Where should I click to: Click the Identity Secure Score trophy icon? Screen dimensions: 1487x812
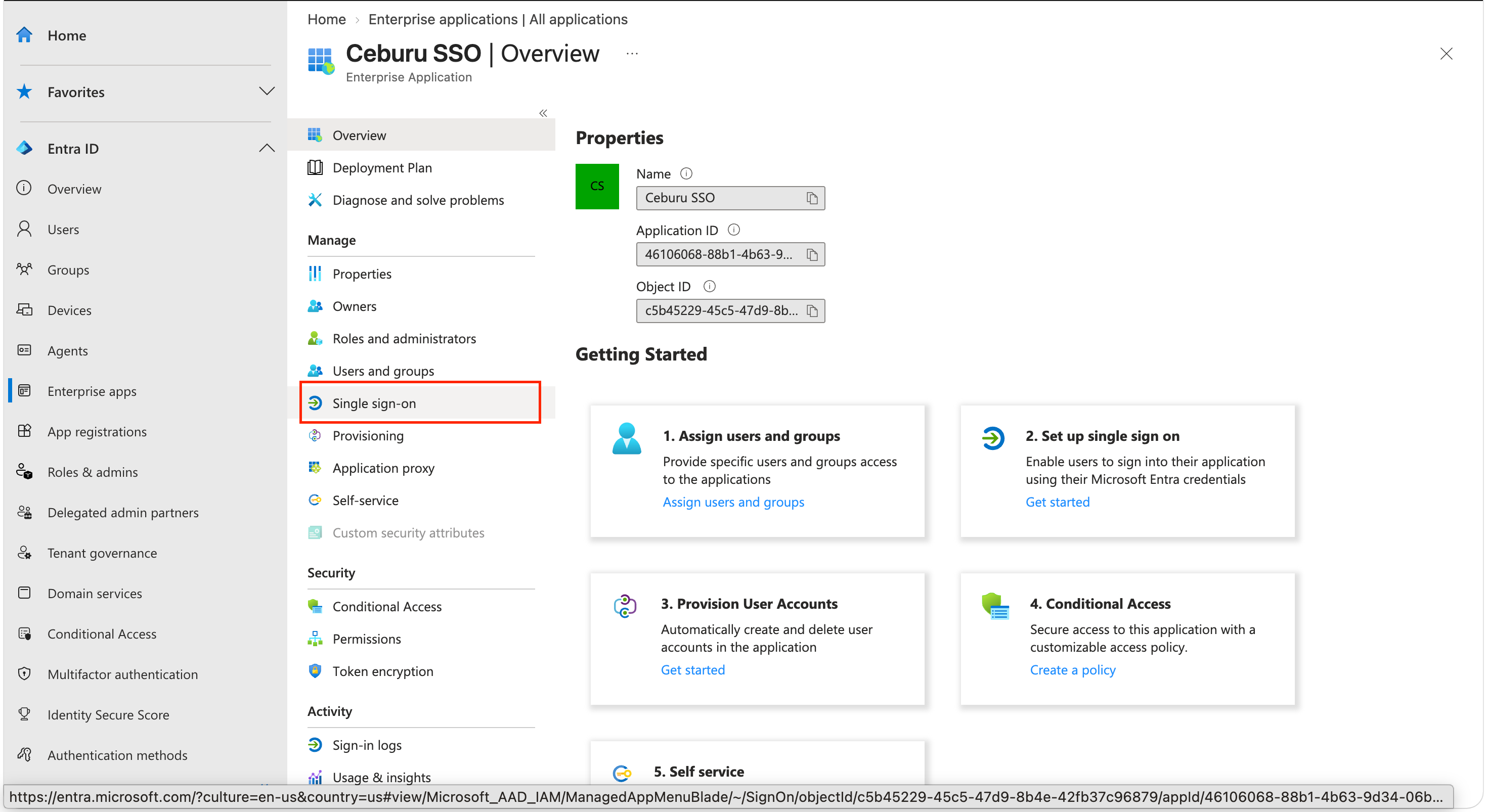[x=24, y=714]
